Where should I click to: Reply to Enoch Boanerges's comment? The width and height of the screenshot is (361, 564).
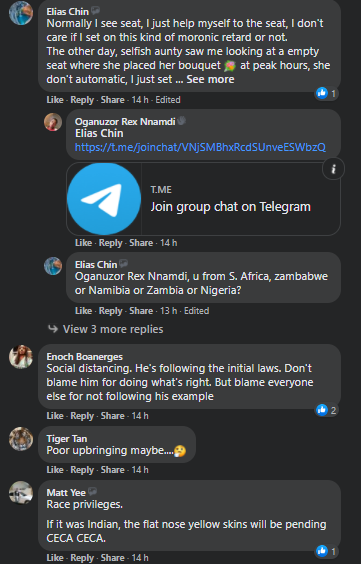point(82,416)
